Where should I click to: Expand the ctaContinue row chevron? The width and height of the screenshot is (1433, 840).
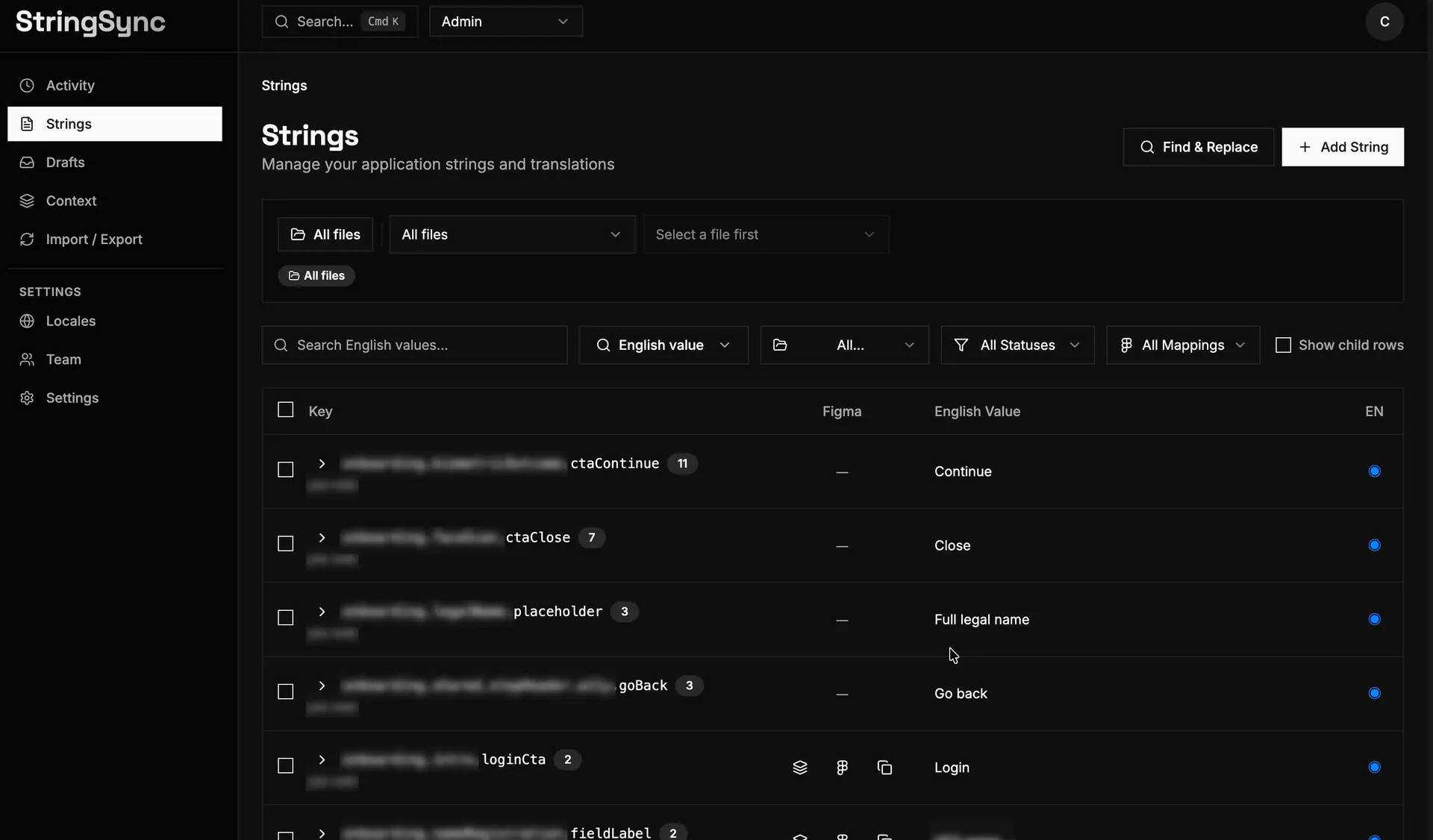pyautogui.click(x=322, y=463)
